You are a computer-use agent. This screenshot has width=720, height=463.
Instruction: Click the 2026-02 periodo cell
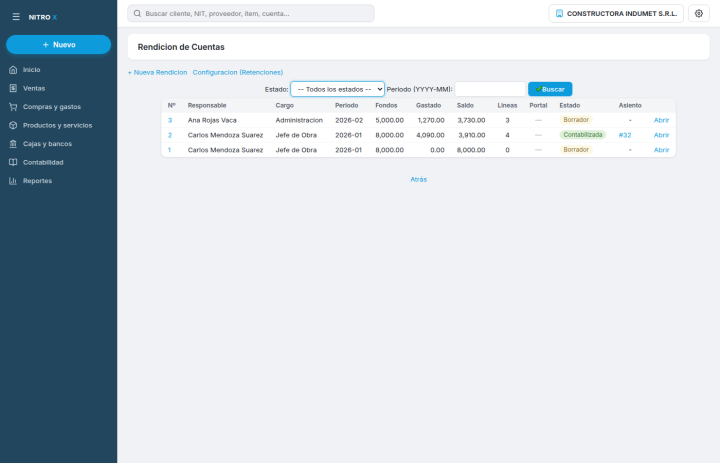pos(349,120)
